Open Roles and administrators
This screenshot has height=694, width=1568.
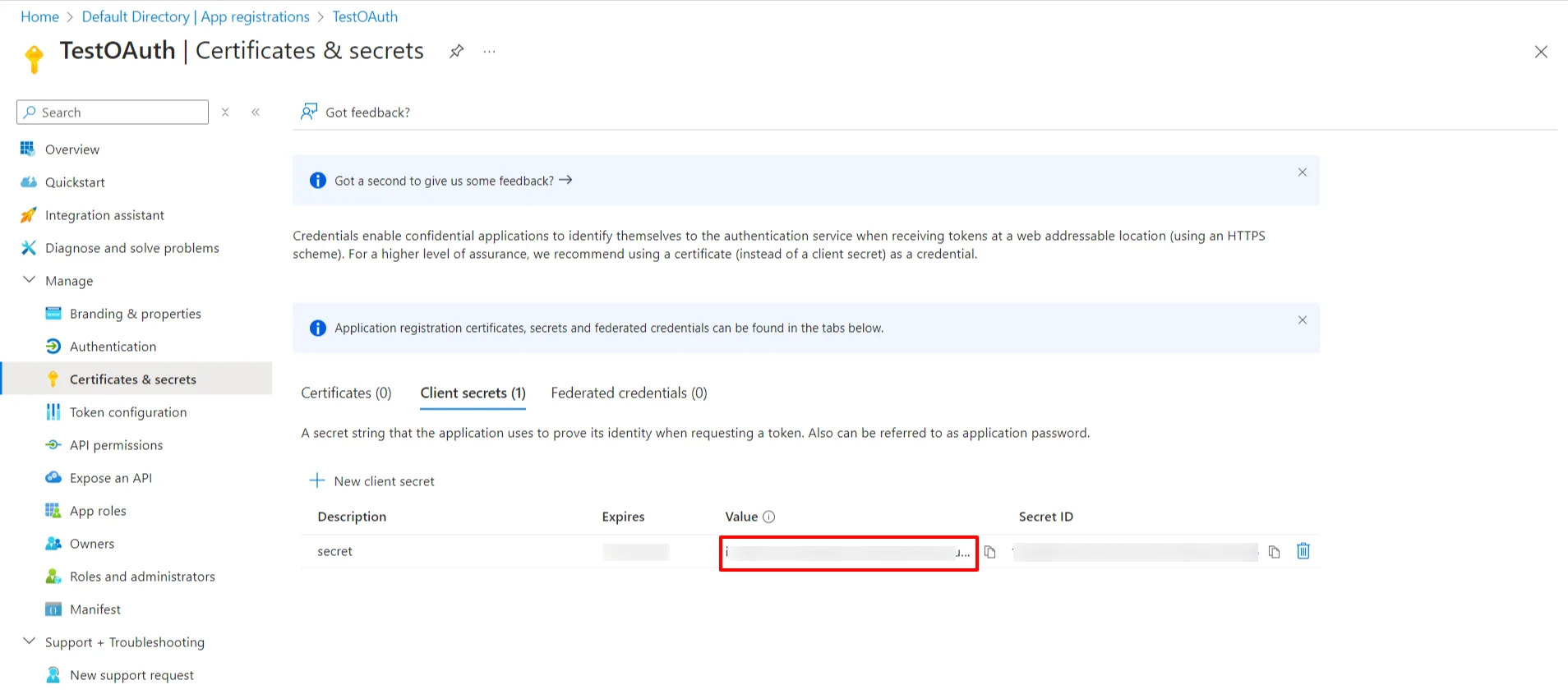(142, 577)
